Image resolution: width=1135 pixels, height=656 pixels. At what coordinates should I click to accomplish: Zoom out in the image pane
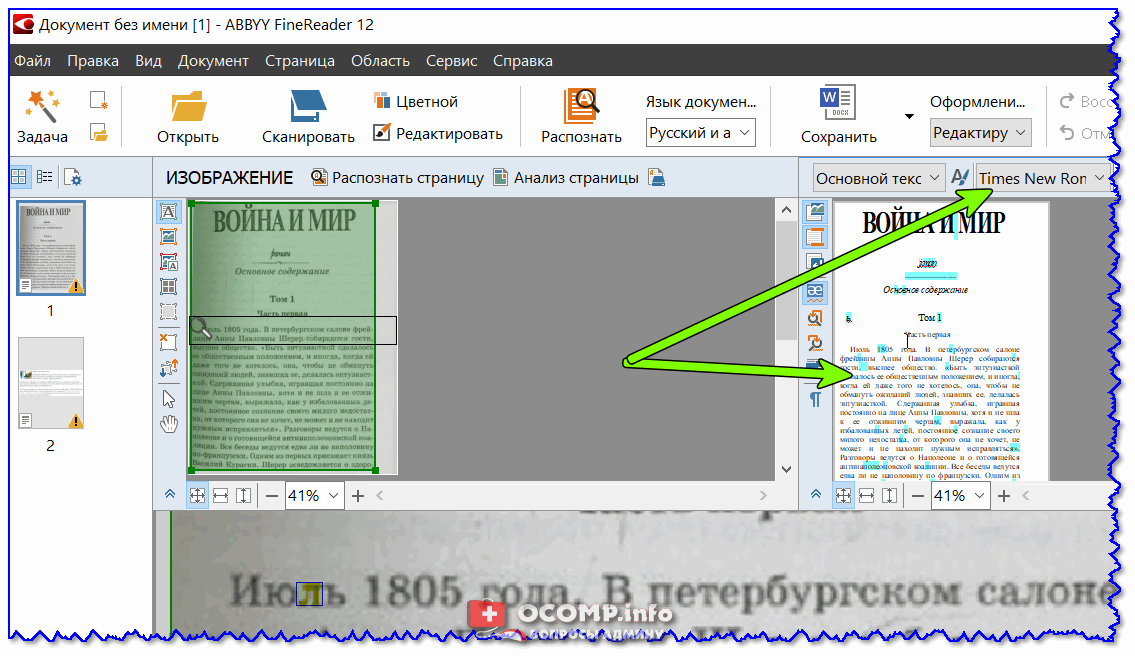tap(271, 496)
